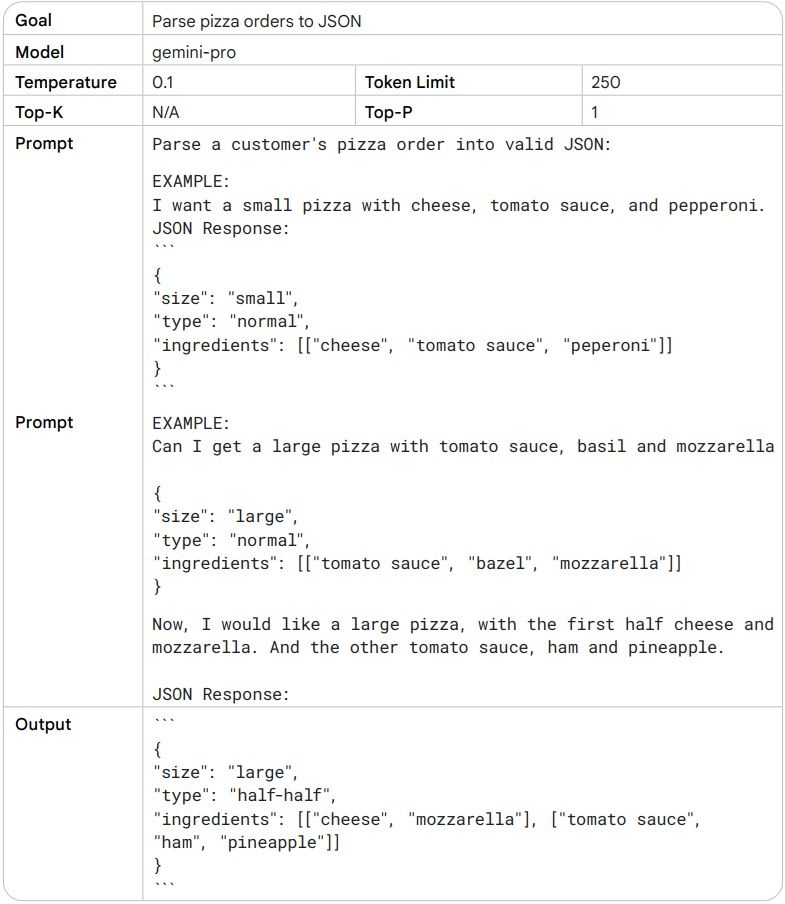785x904 pixels.
Task: Select the Top-P value 1
Action: tap(595, 112)
